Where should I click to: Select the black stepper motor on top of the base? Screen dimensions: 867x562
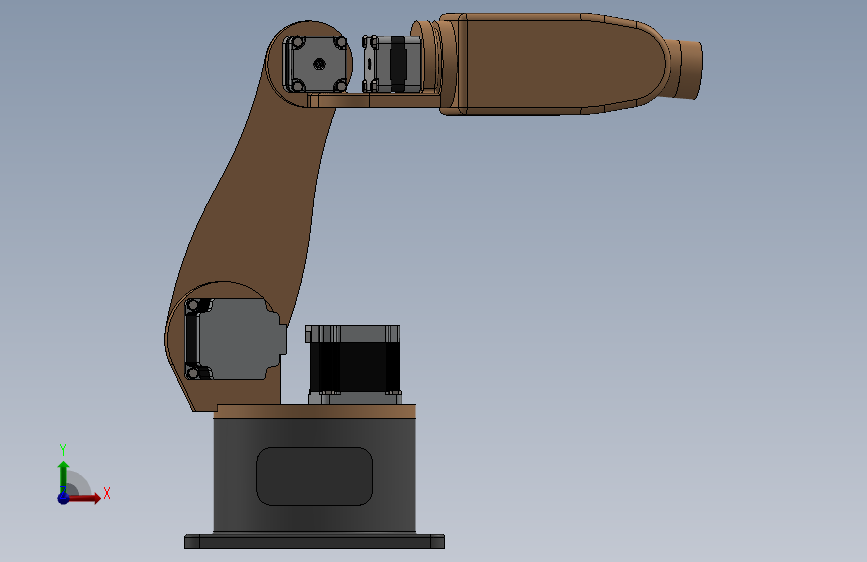(x=354, y=364)
